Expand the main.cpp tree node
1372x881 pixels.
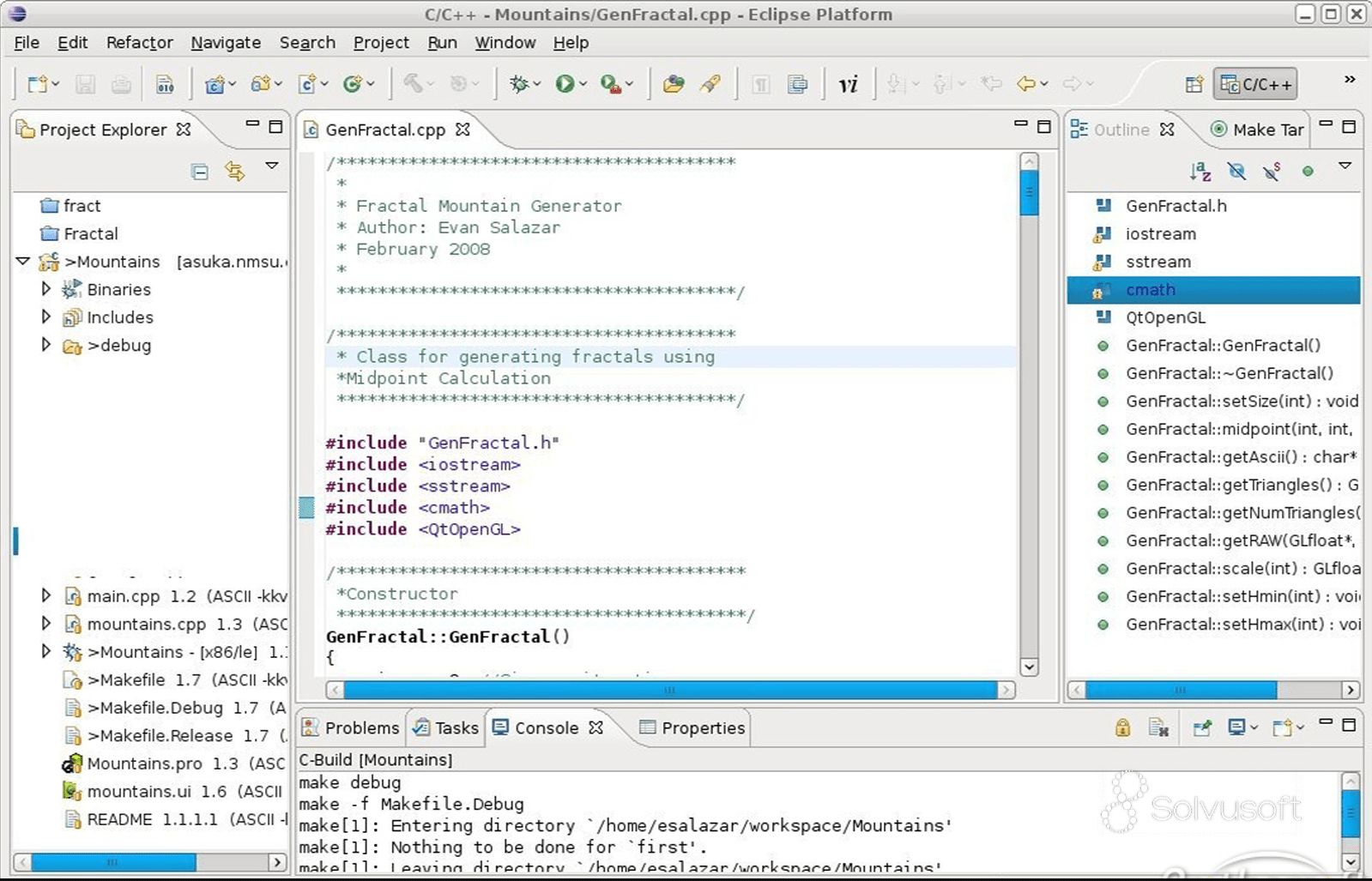click(46, 595)
